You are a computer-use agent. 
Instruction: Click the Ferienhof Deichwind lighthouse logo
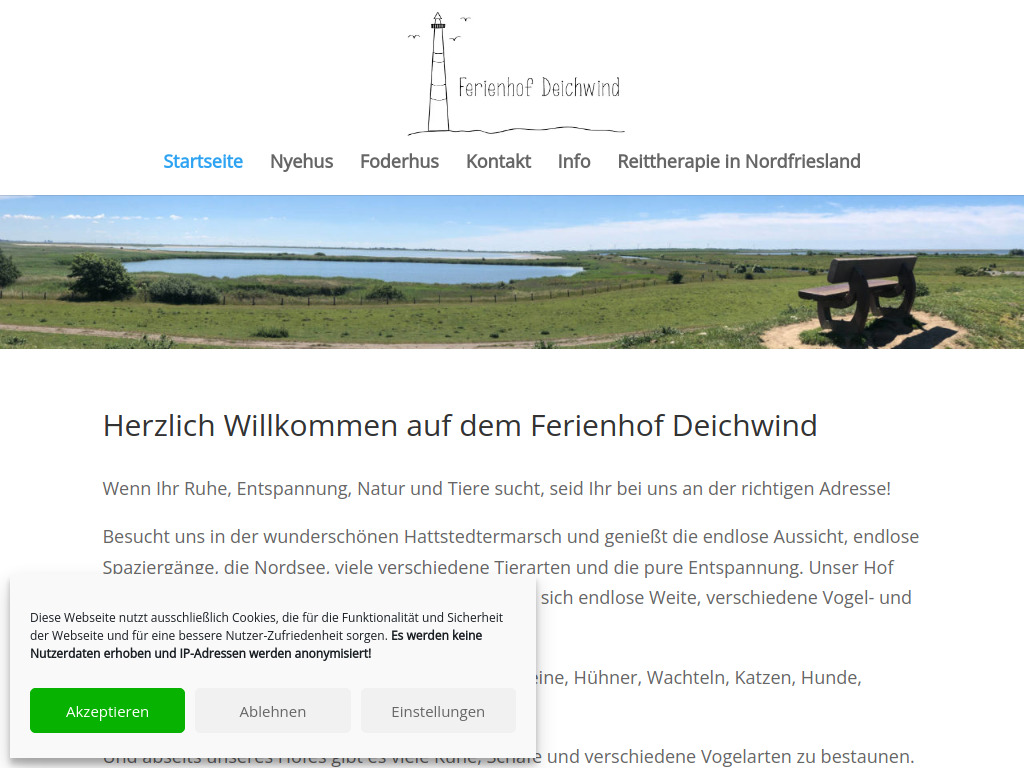coord(436,70)
